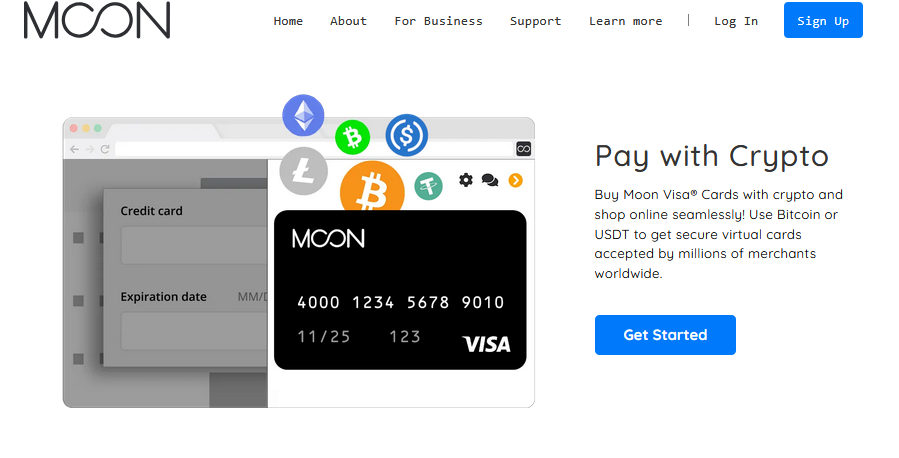Click the green Bitcoin Cash icon

(x=352, y=137)
